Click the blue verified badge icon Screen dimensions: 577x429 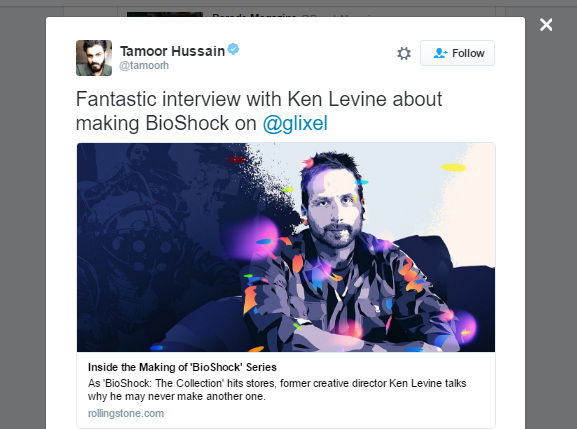coord(233,49)
